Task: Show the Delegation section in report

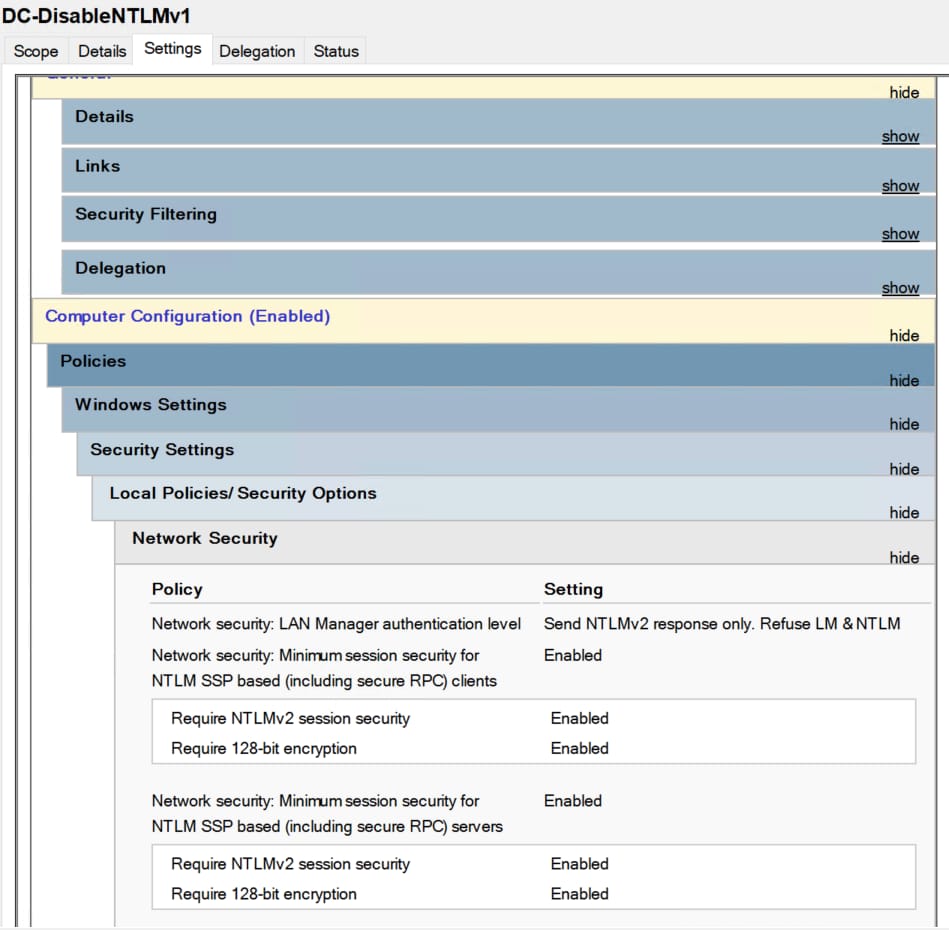Action: click(900, 288)
